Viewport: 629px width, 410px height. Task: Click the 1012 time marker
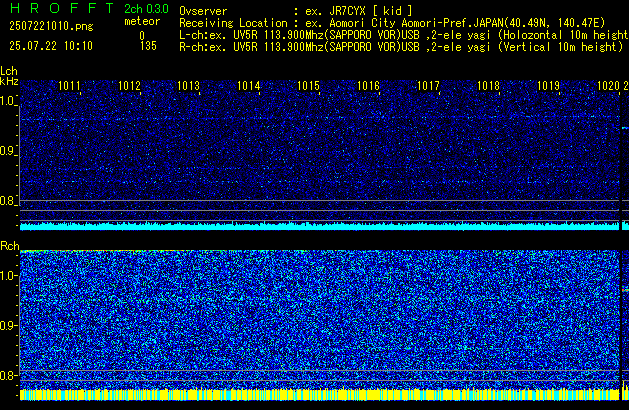(130, 86)
